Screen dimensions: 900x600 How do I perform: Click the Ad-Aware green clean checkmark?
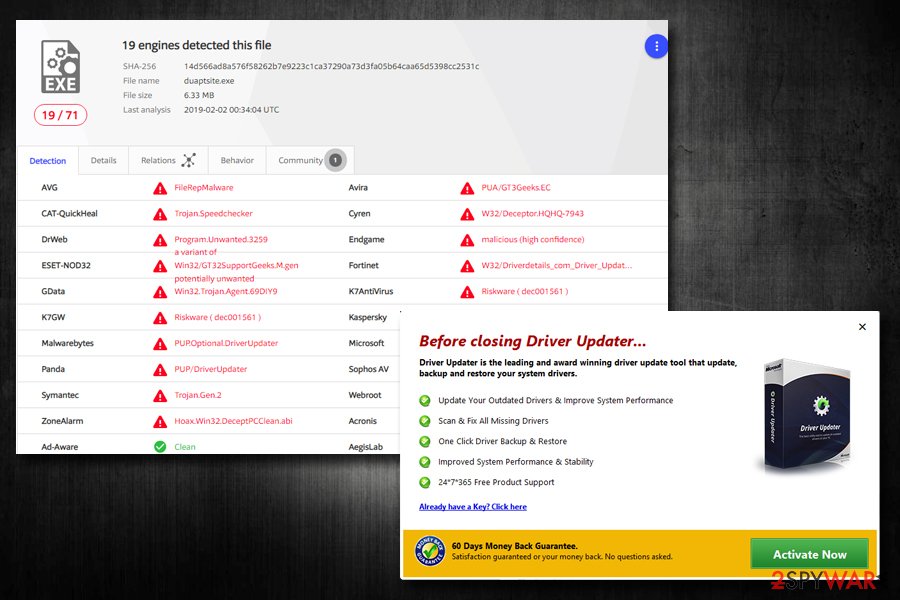click(160, 447)
